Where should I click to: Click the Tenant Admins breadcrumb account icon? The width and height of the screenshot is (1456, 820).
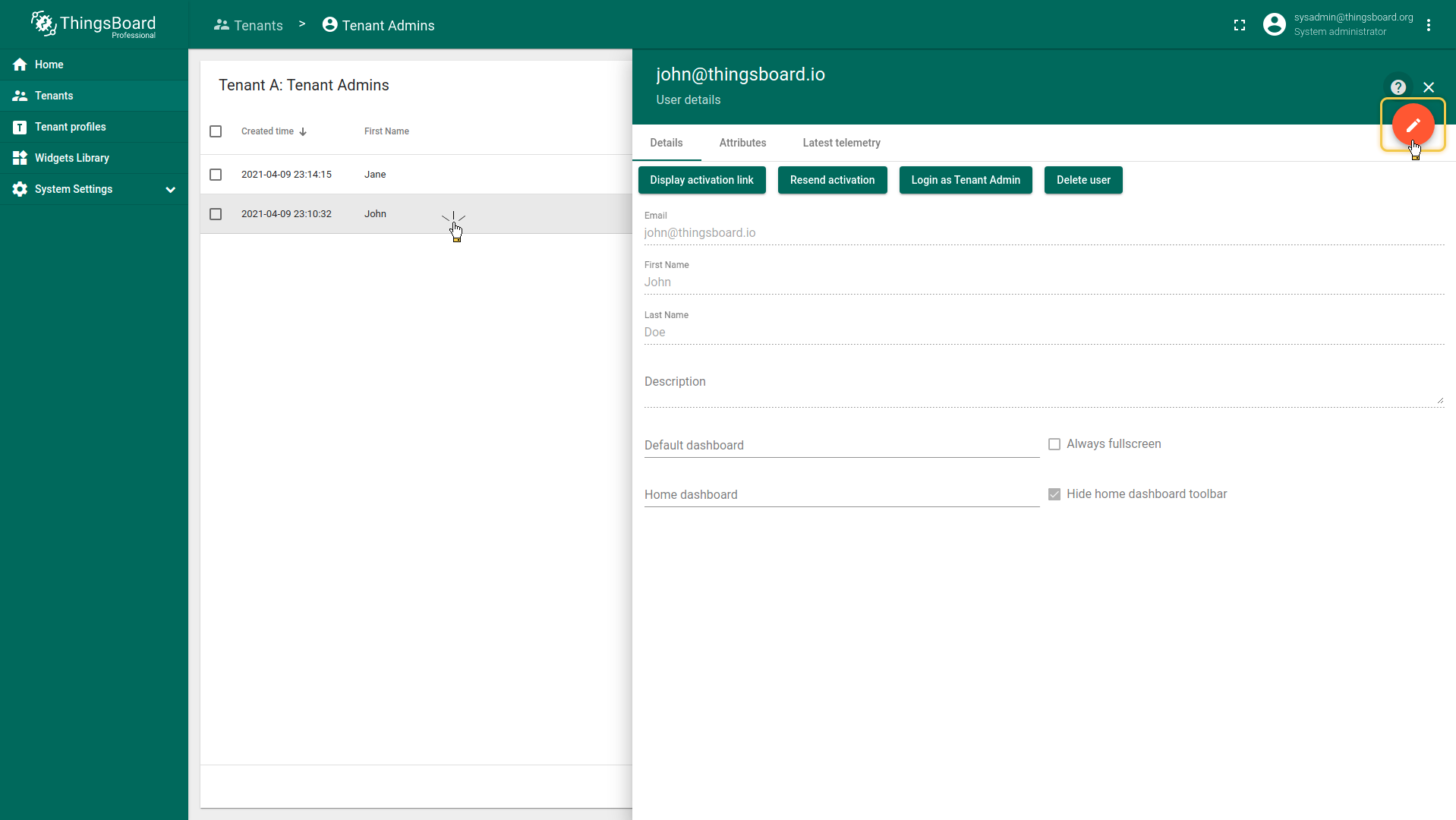click(329, 25)
